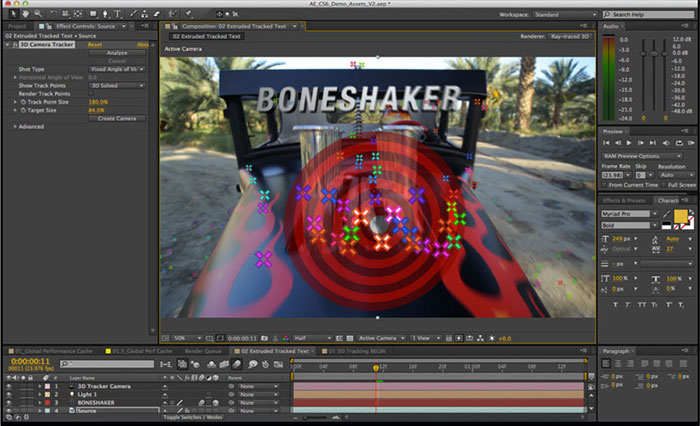Click Toggle Switches / Modes button
The image size is (700, 426).
[x=192, y=418]
